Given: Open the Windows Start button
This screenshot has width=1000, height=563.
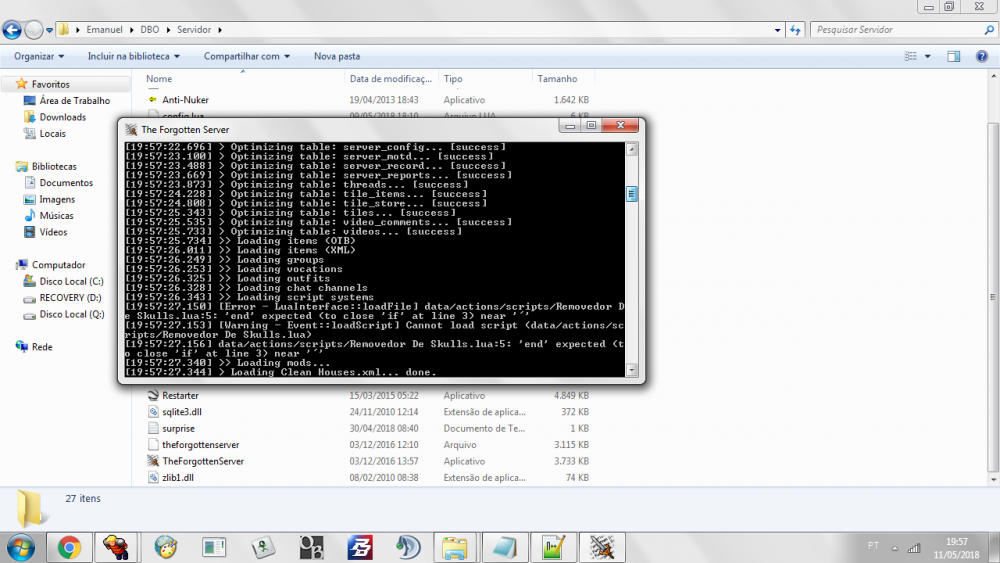Looking at the screenshot, I should (x=21, y=548).
